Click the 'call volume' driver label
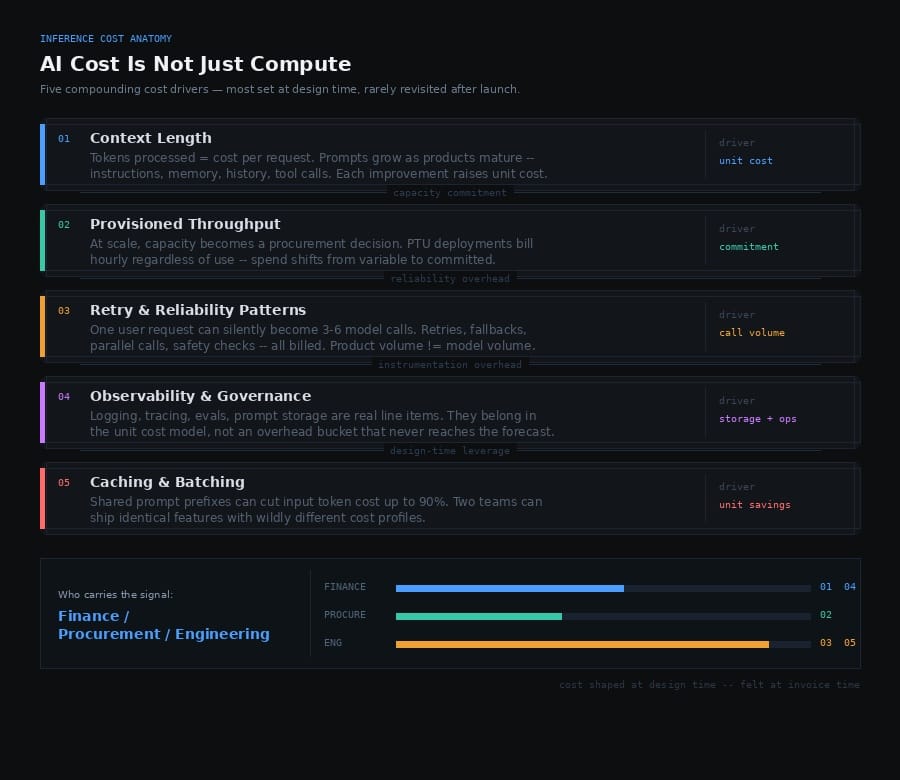This screenshot has width=900, height=780. 752,333
